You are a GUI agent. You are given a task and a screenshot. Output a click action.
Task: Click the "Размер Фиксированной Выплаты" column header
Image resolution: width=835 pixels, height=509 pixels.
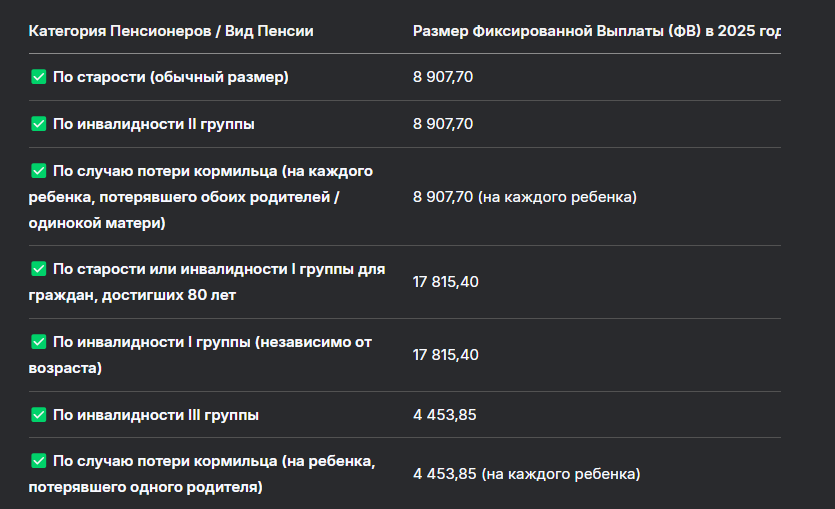click(x=596, y=31)
